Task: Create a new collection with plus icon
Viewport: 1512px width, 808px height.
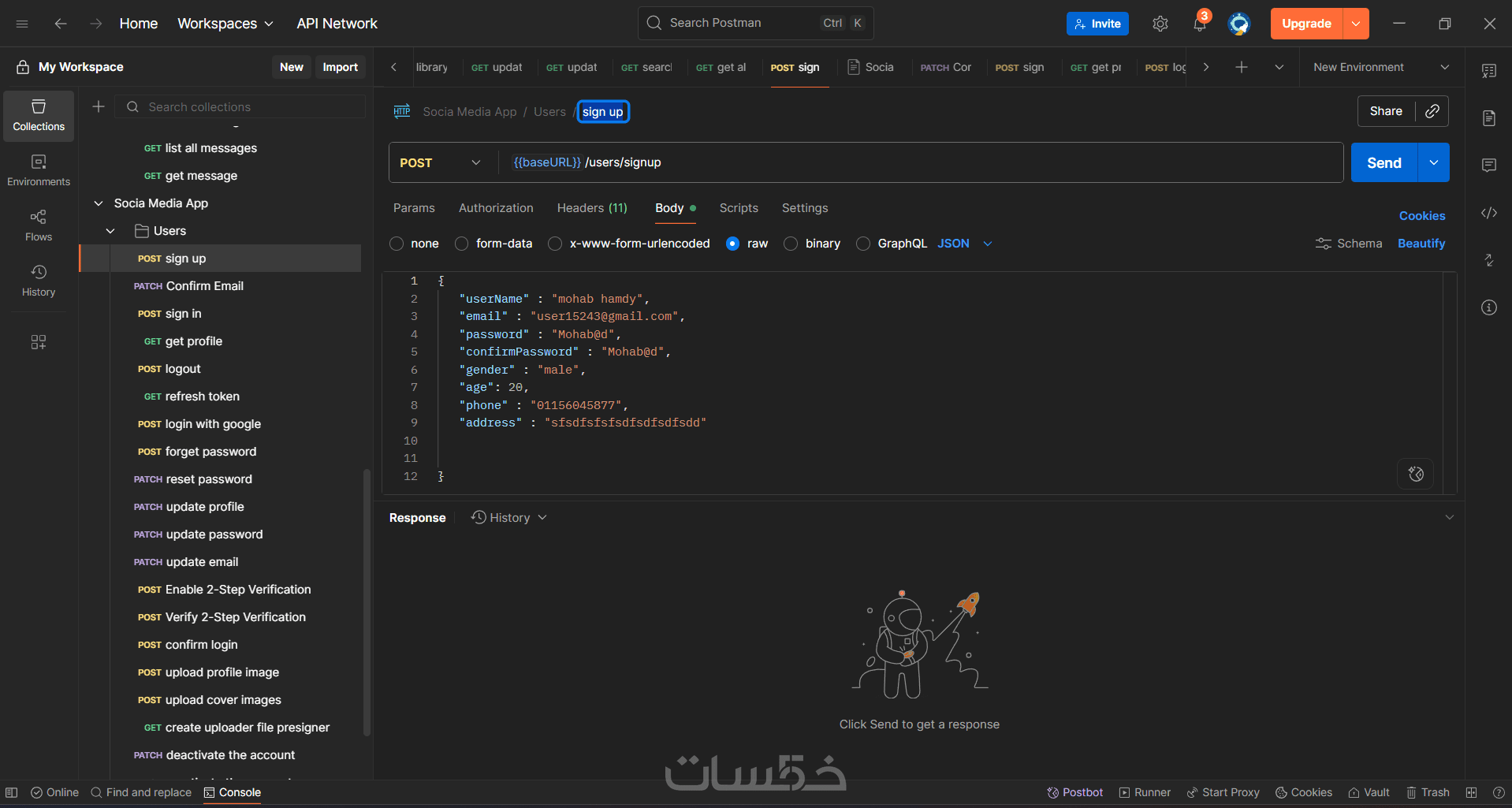Action: [99, 106]
